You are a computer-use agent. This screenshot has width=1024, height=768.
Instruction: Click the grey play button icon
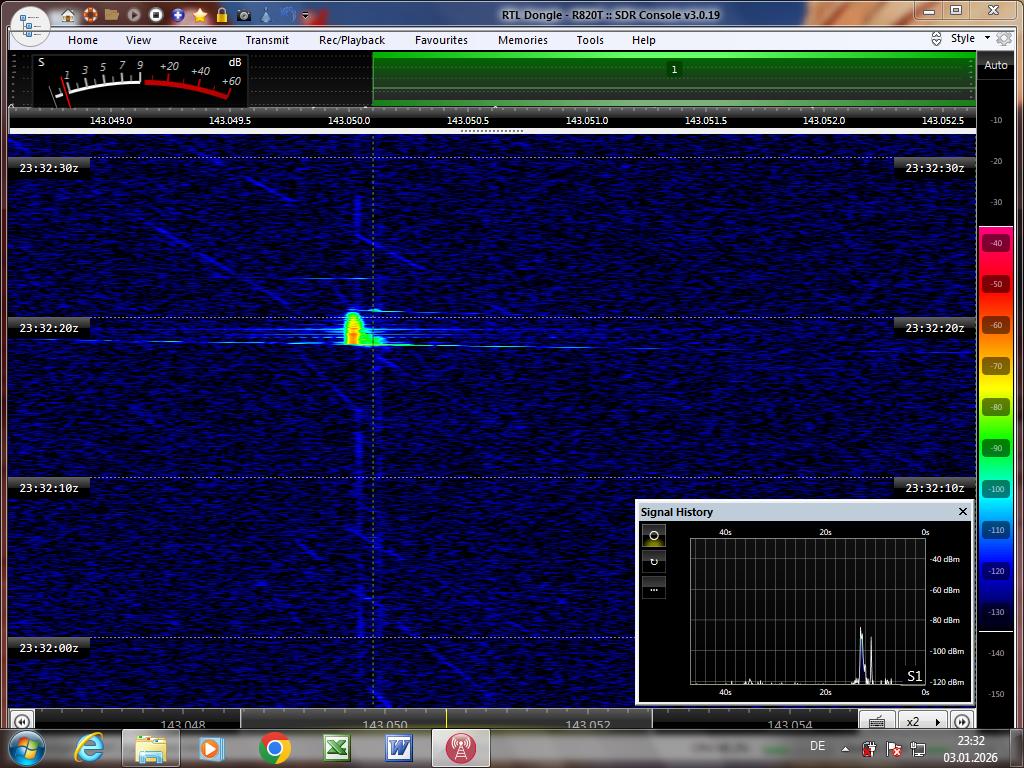tap(134, 14)
